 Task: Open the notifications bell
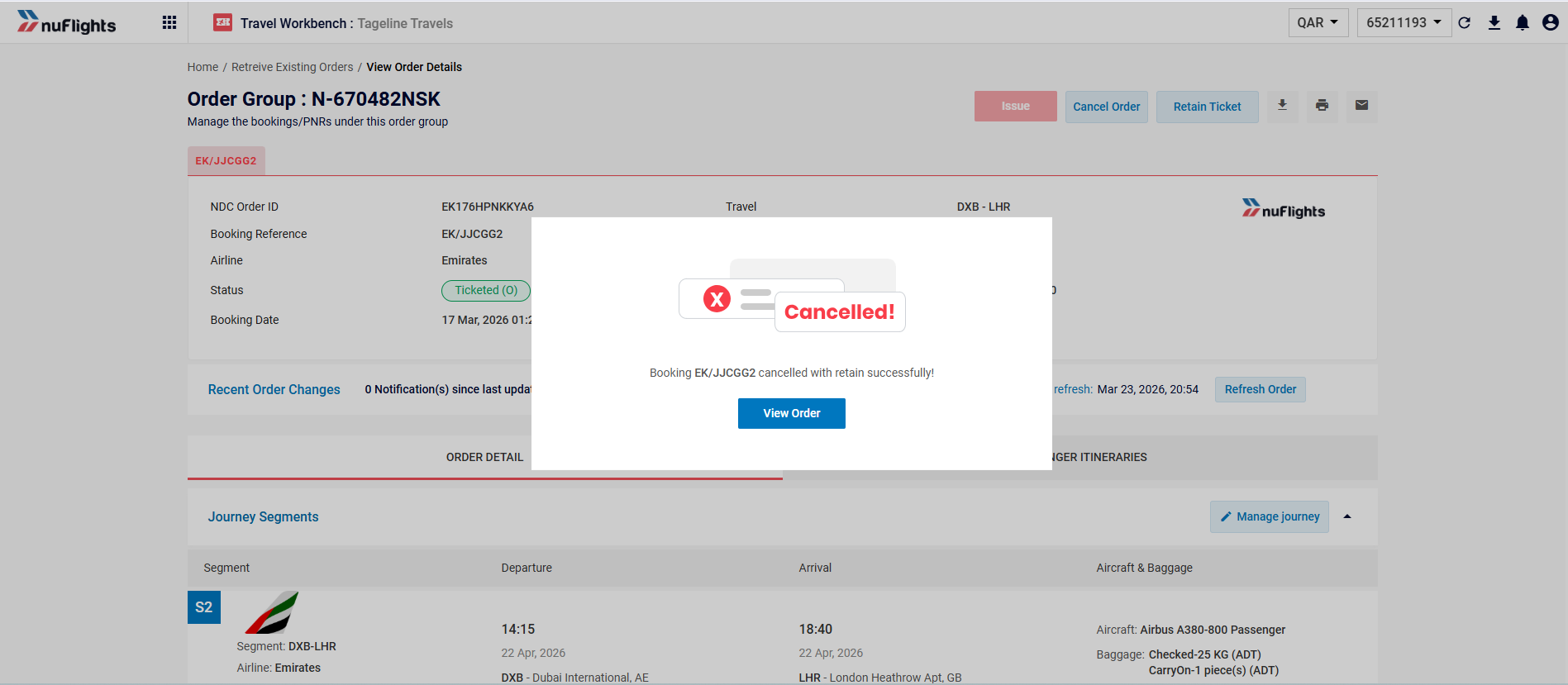pos(1523,22)
